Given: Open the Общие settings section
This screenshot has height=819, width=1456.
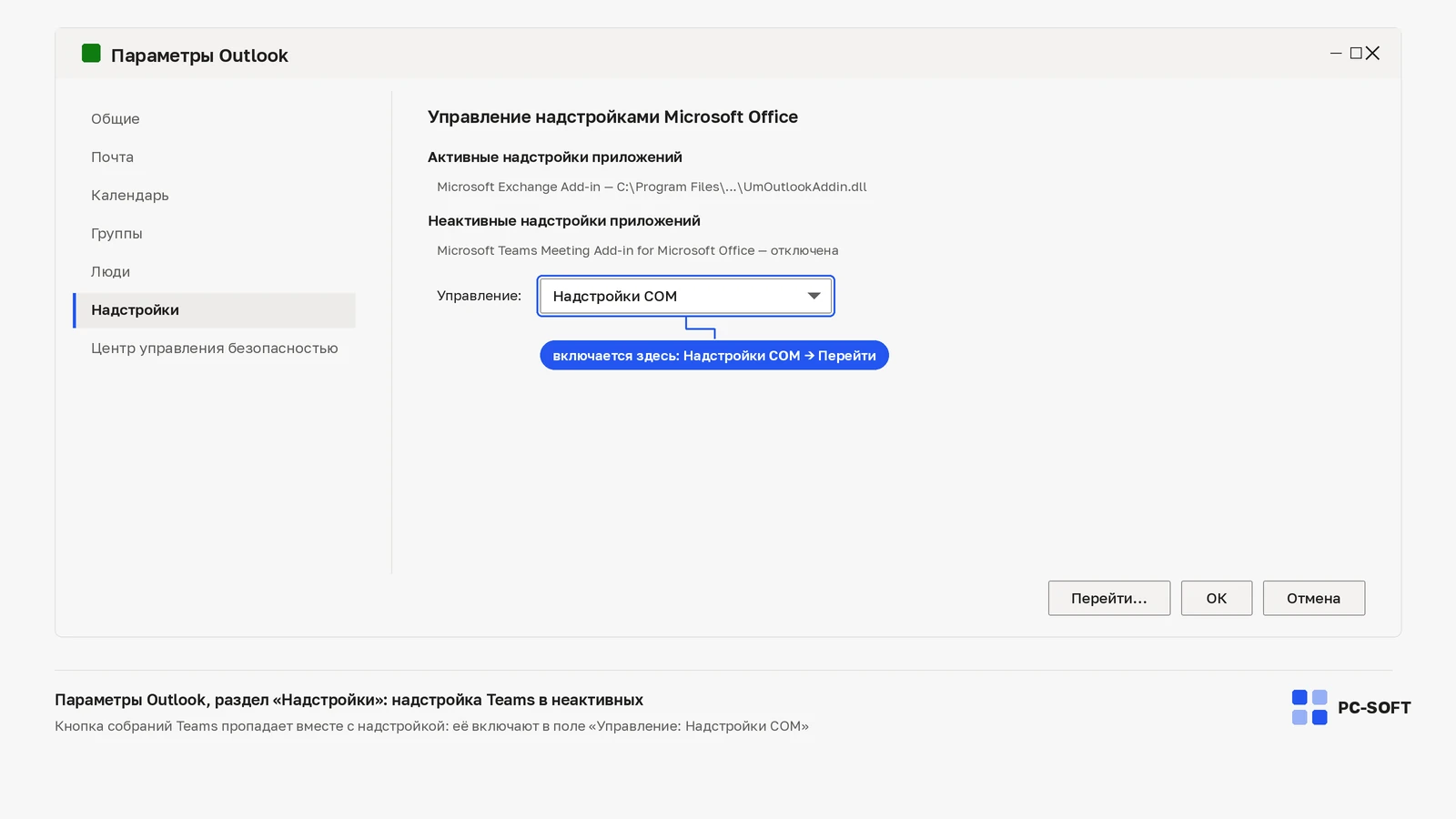Looking at the screenshot, I should coord(116,119).
